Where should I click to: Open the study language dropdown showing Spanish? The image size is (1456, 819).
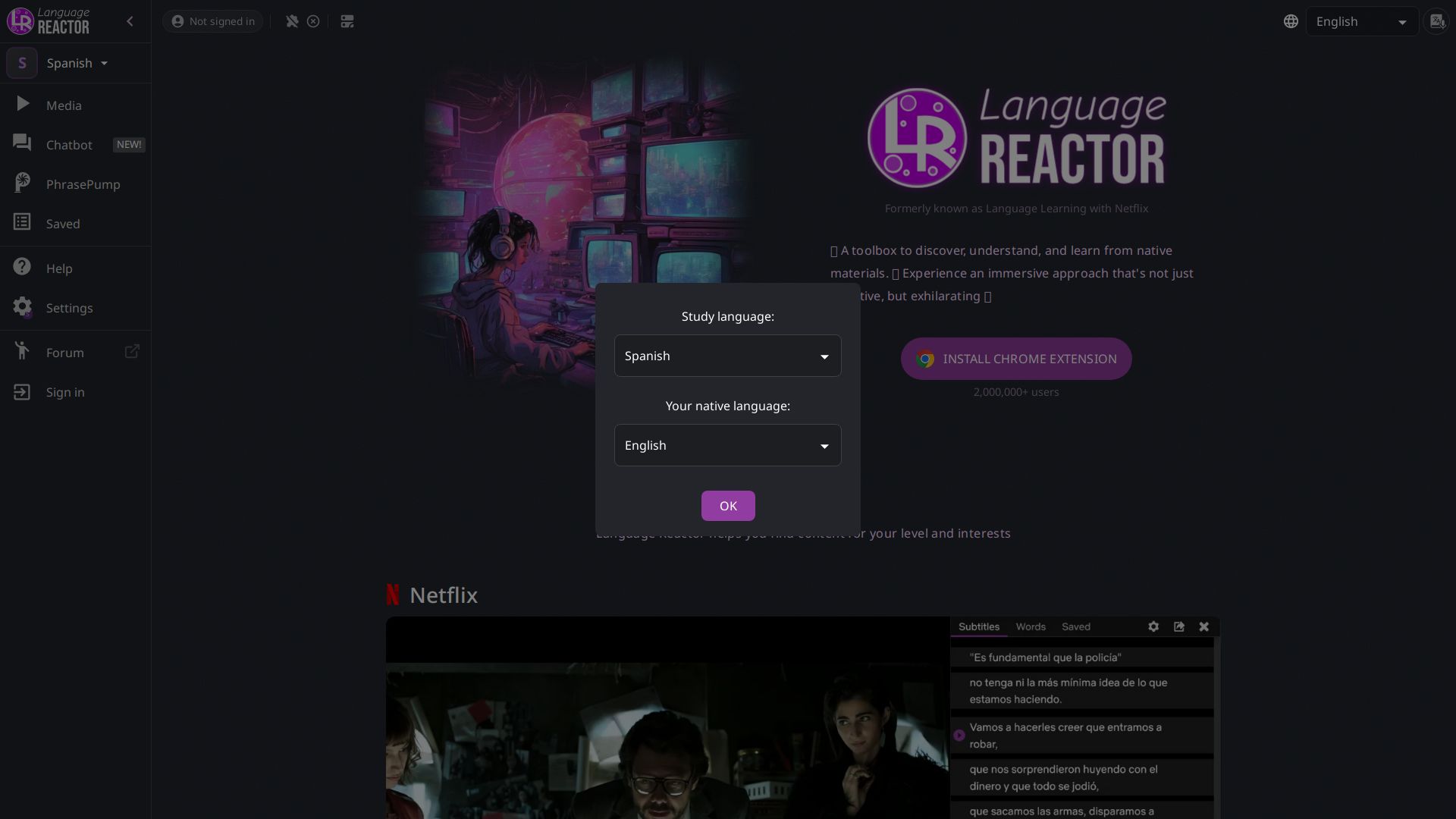pos(726,356)
